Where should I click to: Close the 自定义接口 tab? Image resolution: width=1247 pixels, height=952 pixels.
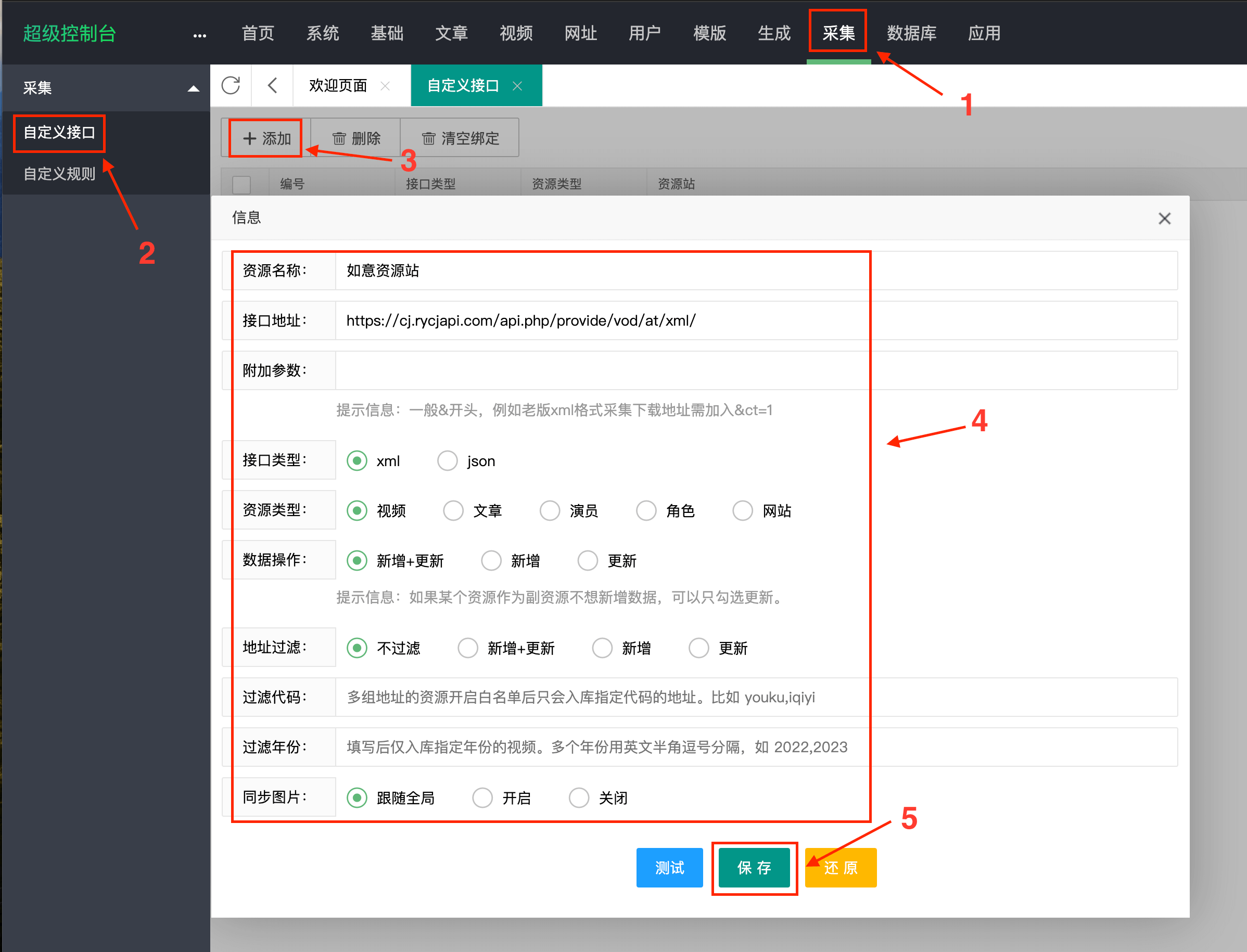coord(517,86)
